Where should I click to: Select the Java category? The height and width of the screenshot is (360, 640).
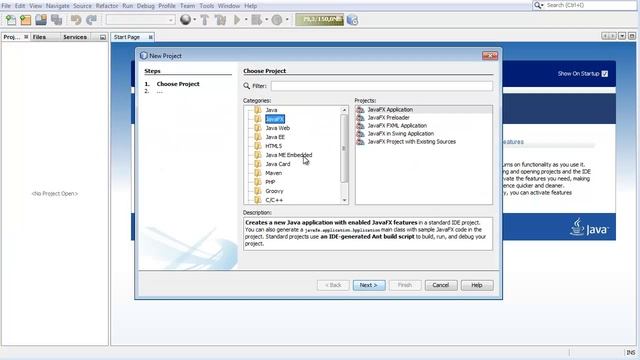click(271, 110)
